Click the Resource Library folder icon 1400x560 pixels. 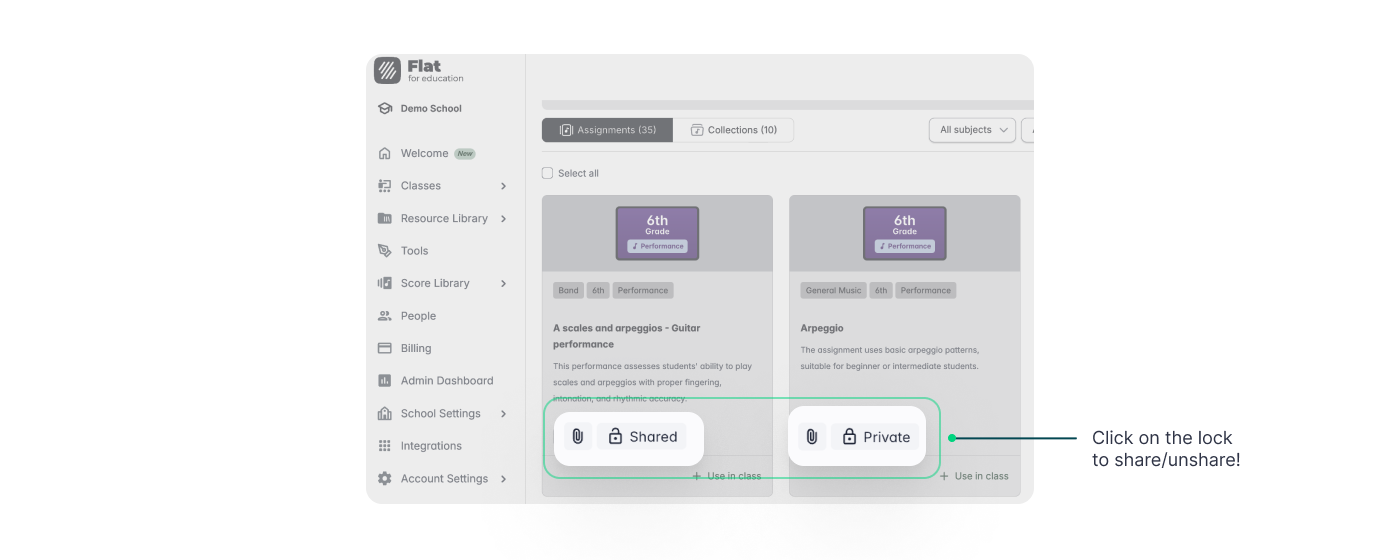pyautogui.click(x=385, y=219)
